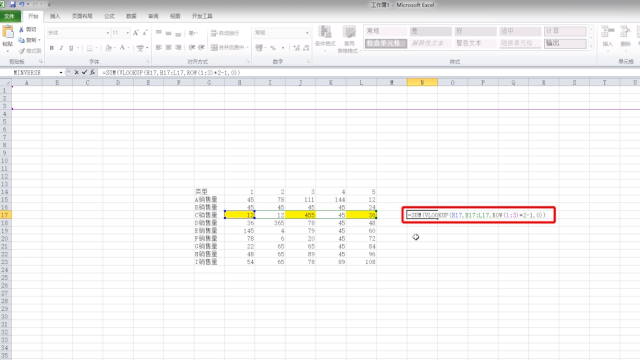640x360 pixels.
Task: Click the Cut scissors icon
Action: [21, 29]
